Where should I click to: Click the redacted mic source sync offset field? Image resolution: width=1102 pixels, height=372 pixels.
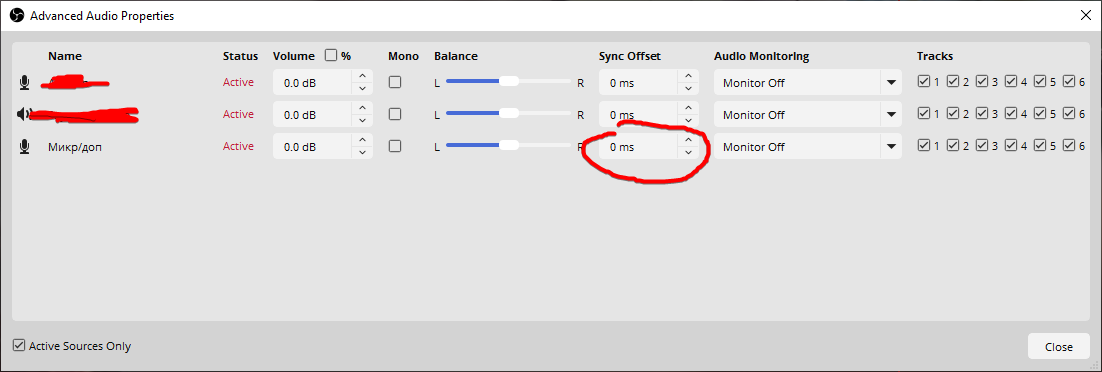click(638, 82)
